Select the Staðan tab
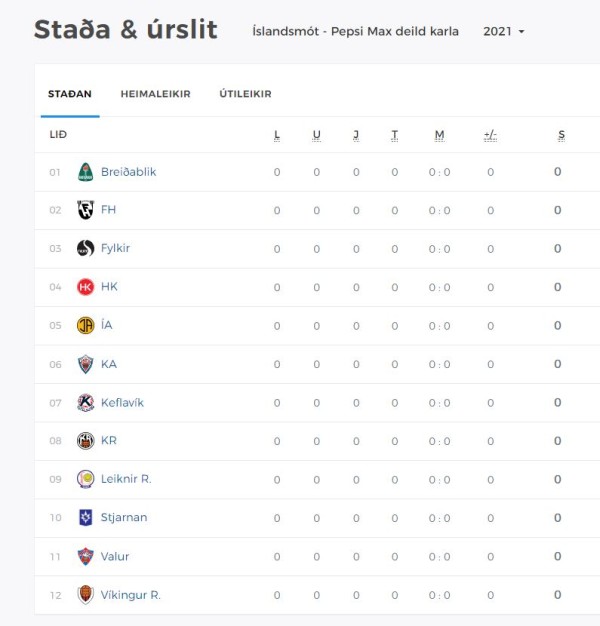 pos(70,94)
